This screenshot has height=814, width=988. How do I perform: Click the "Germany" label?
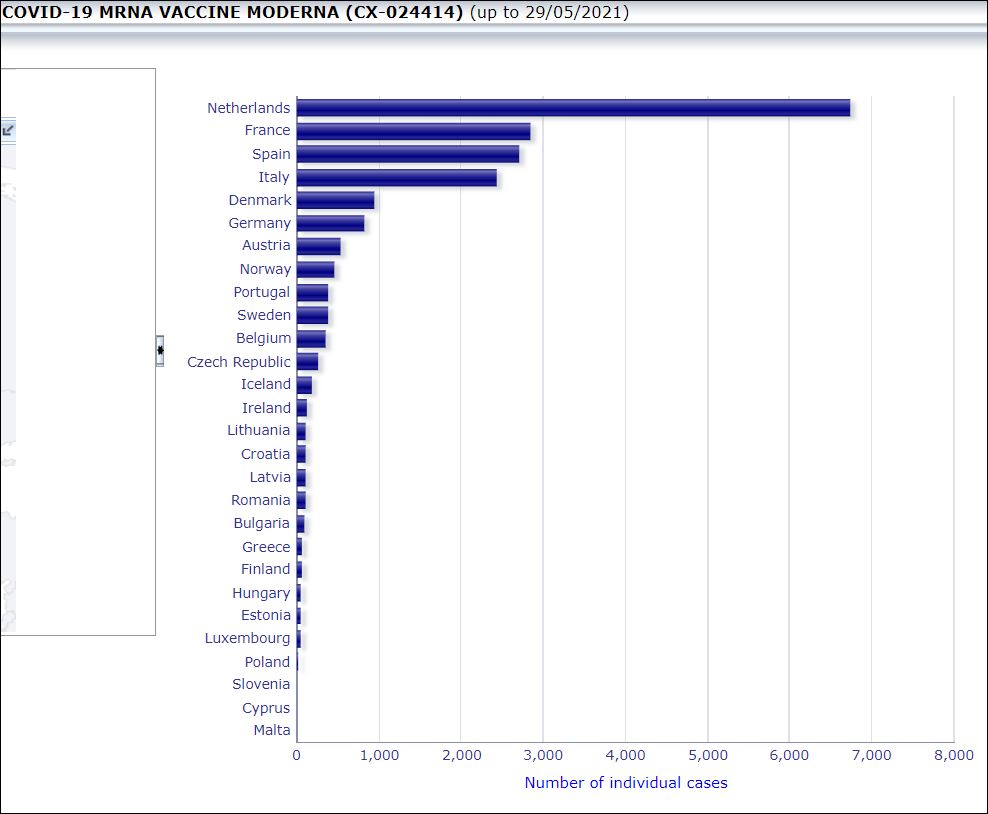coord(260,224)
